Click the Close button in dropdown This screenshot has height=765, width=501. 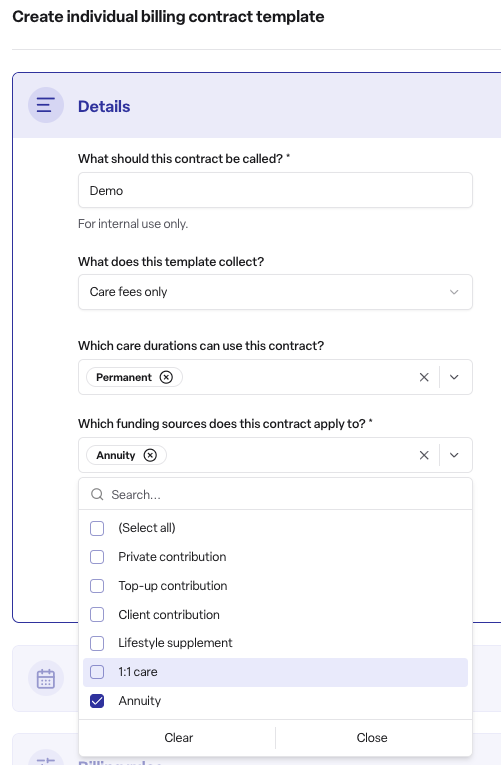[372, 738]
